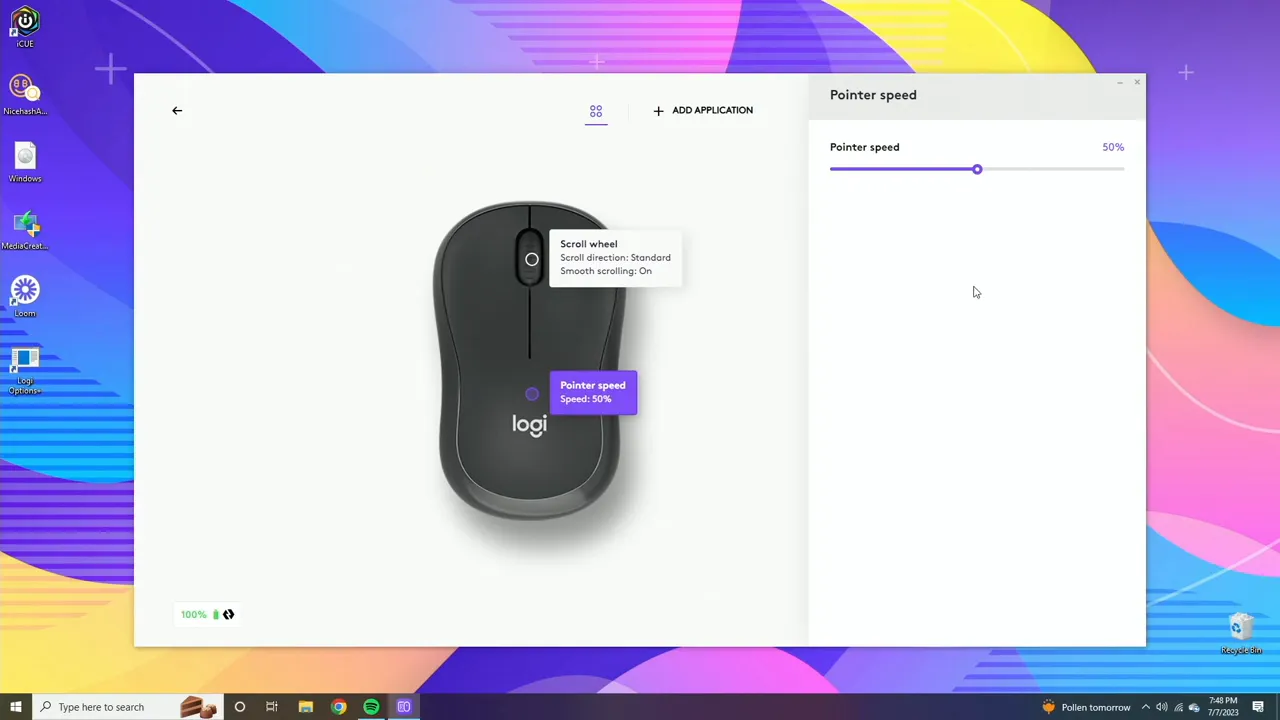This screenshot has width=1280, height=720.
Task: Open the Windows Start menu
Action: click(x=16, y=707)
